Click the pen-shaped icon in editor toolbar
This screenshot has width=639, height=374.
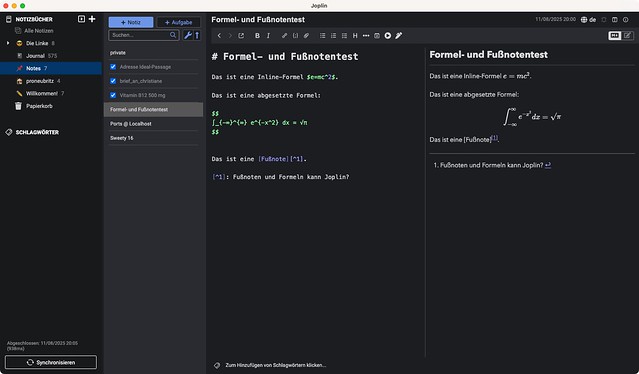(x=399, y=35)
